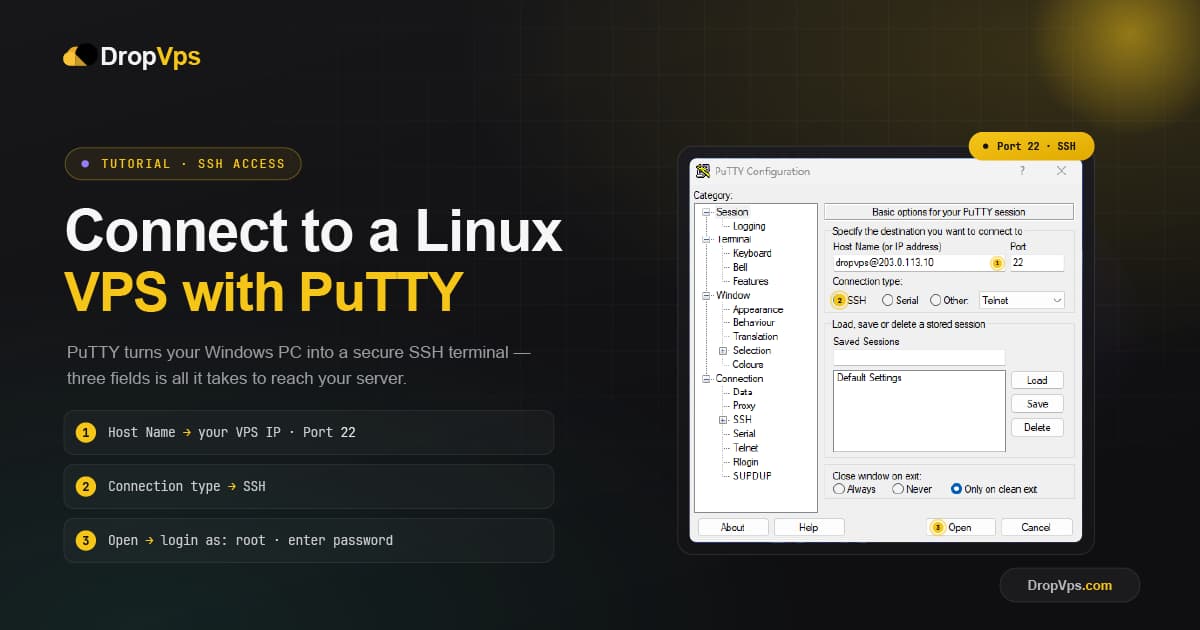Select Logging in the category tree
Image resolution: width=1200 pixels, height=630 pixels.
[x=749, y=226]
